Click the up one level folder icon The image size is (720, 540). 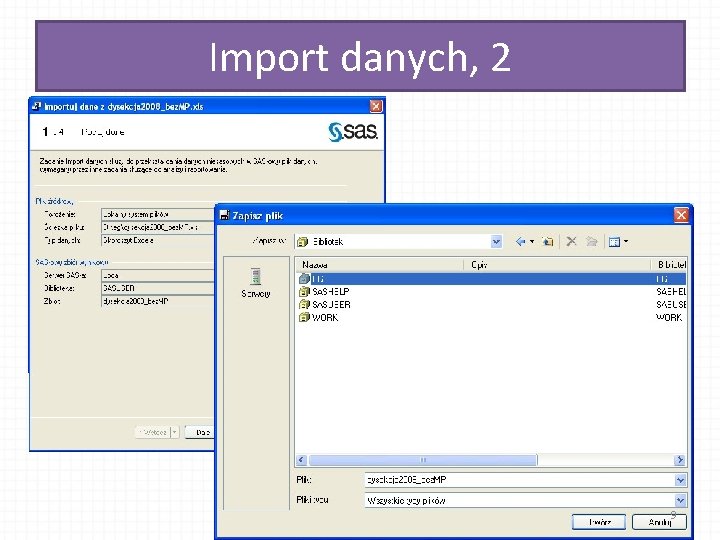(547, 242)
